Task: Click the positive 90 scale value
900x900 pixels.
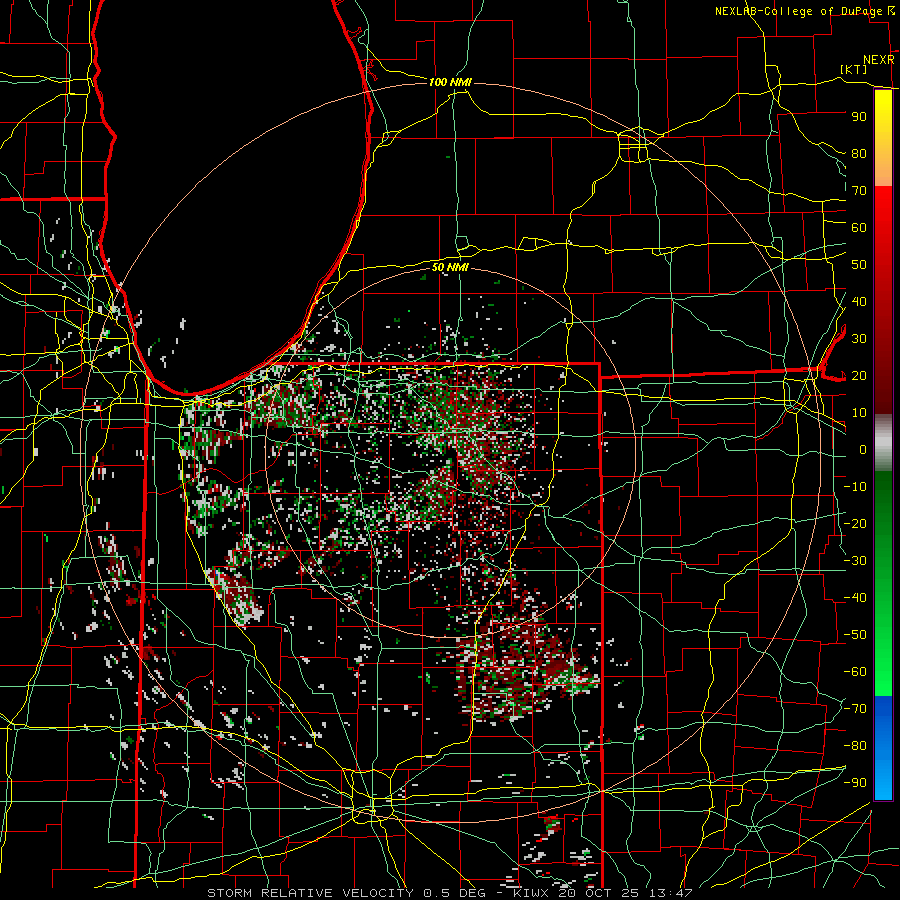Action: pos(859,117)
